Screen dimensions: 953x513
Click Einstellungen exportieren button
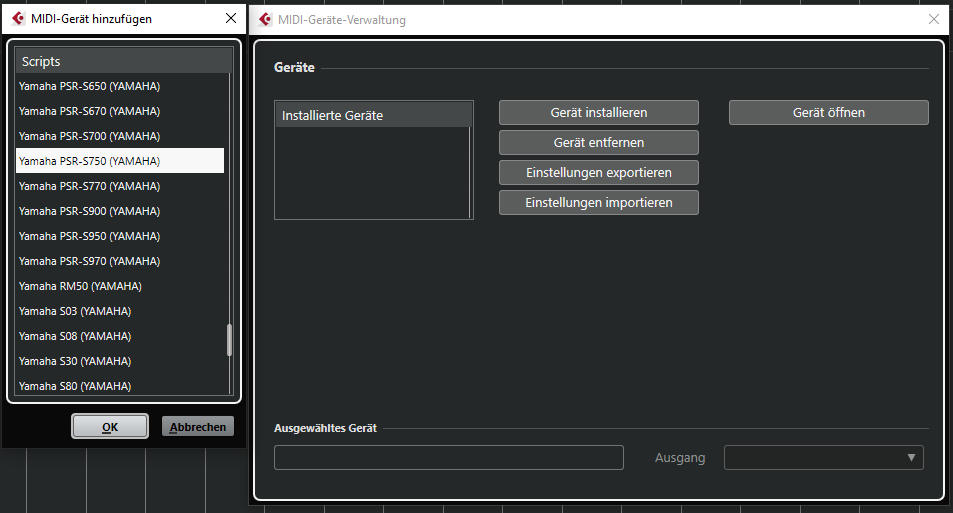coord(599,173)
